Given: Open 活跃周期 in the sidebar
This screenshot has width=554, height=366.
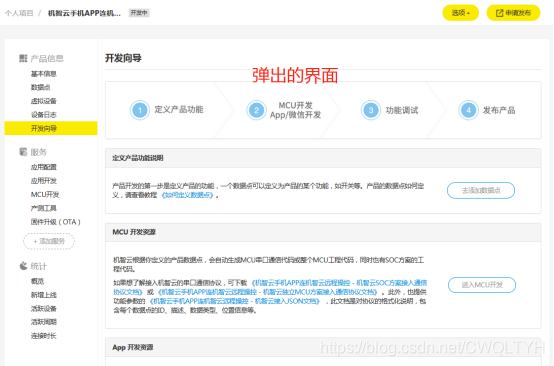Looking at the screenshot, I should 43,322.
